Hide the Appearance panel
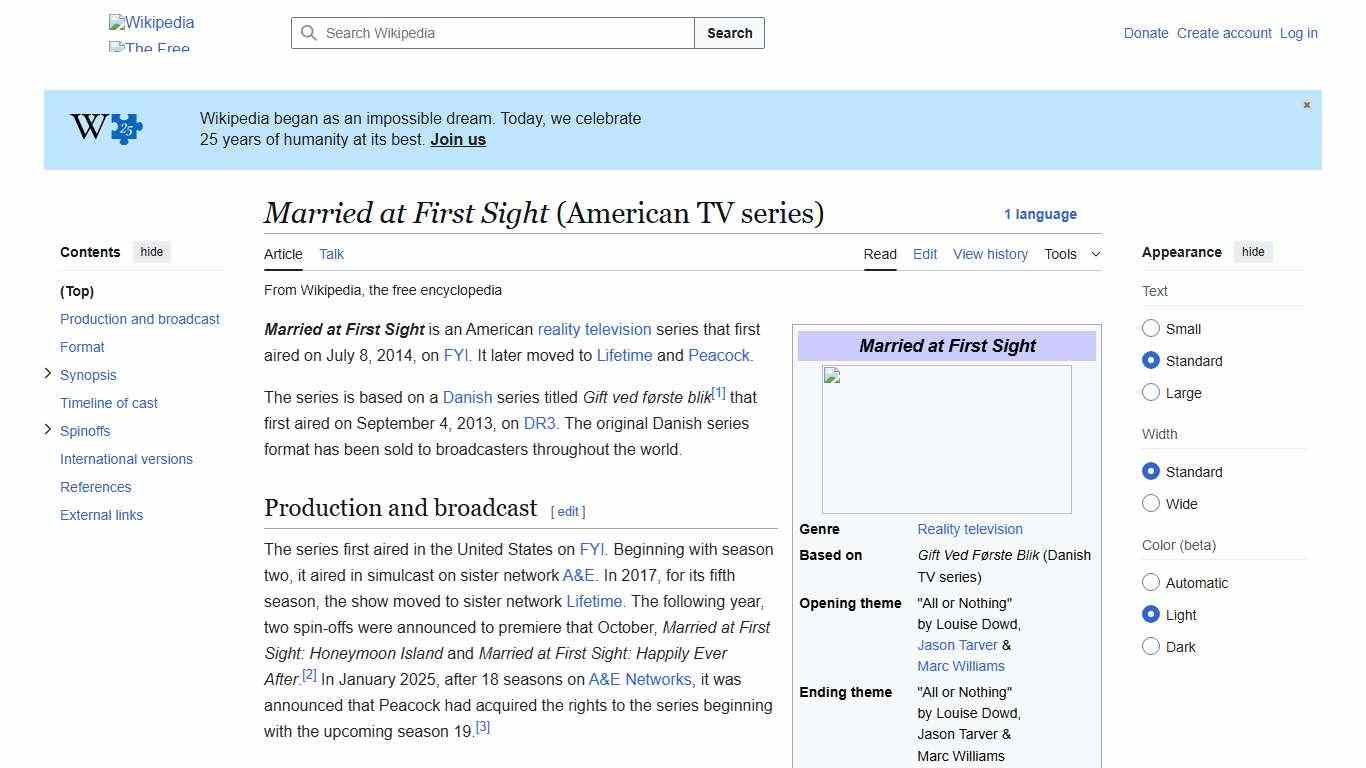The width and height of the screenshot is (1366, 768). 1253,252
